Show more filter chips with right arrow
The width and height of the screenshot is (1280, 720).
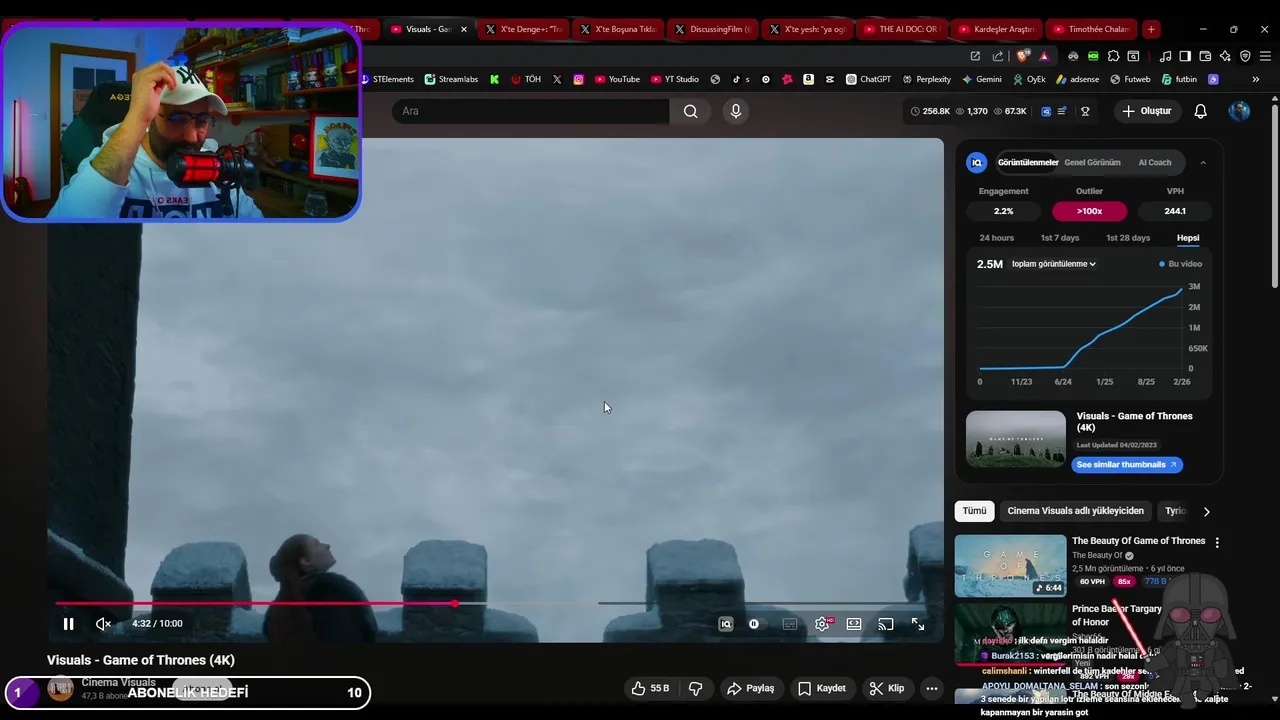(x=1206, y=511)
